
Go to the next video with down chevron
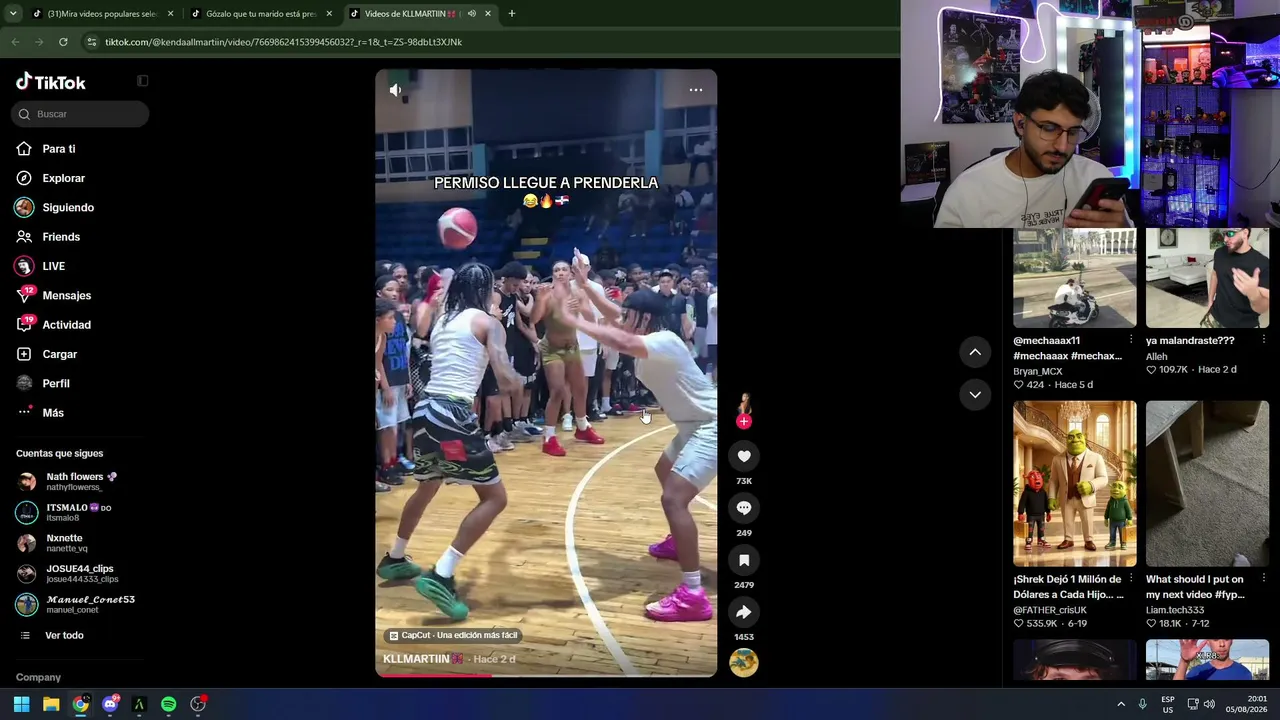pos(975,395)
